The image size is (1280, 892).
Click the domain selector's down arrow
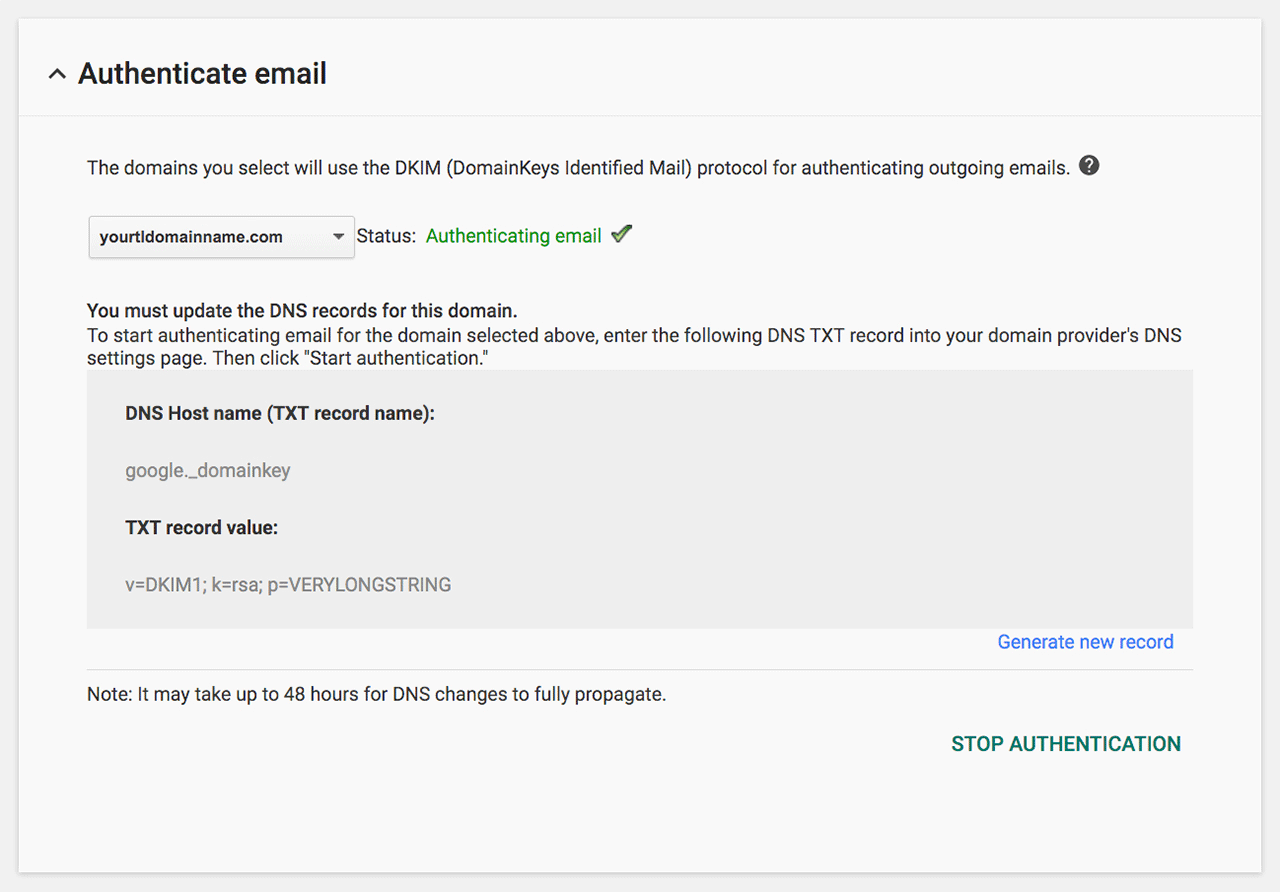[x=337, y=237]
